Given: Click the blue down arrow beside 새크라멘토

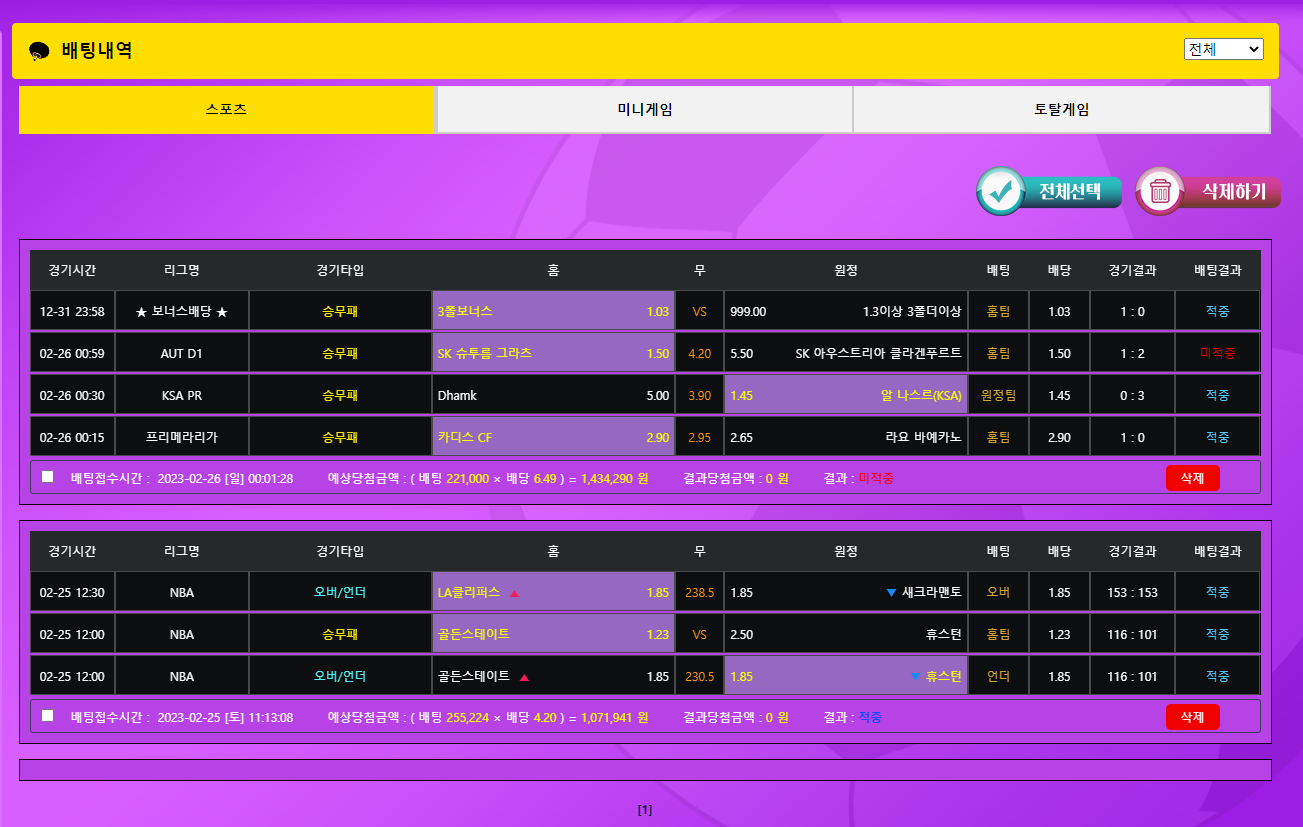Looking at the screenshot, I should pyautogui.click(x=891, y=593).
